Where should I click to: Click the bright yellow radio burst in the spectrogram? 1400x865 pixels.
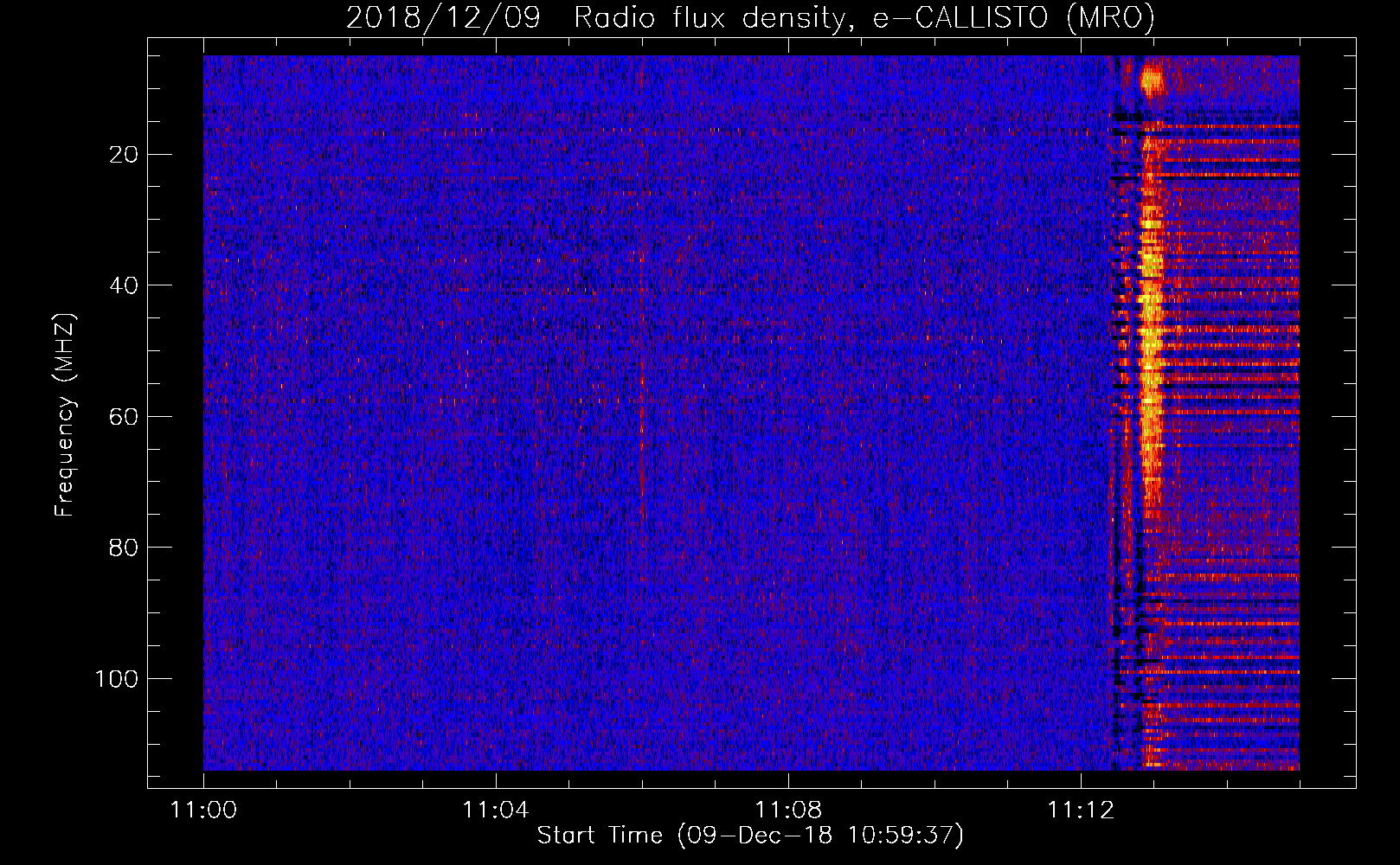coord(1150,363)
